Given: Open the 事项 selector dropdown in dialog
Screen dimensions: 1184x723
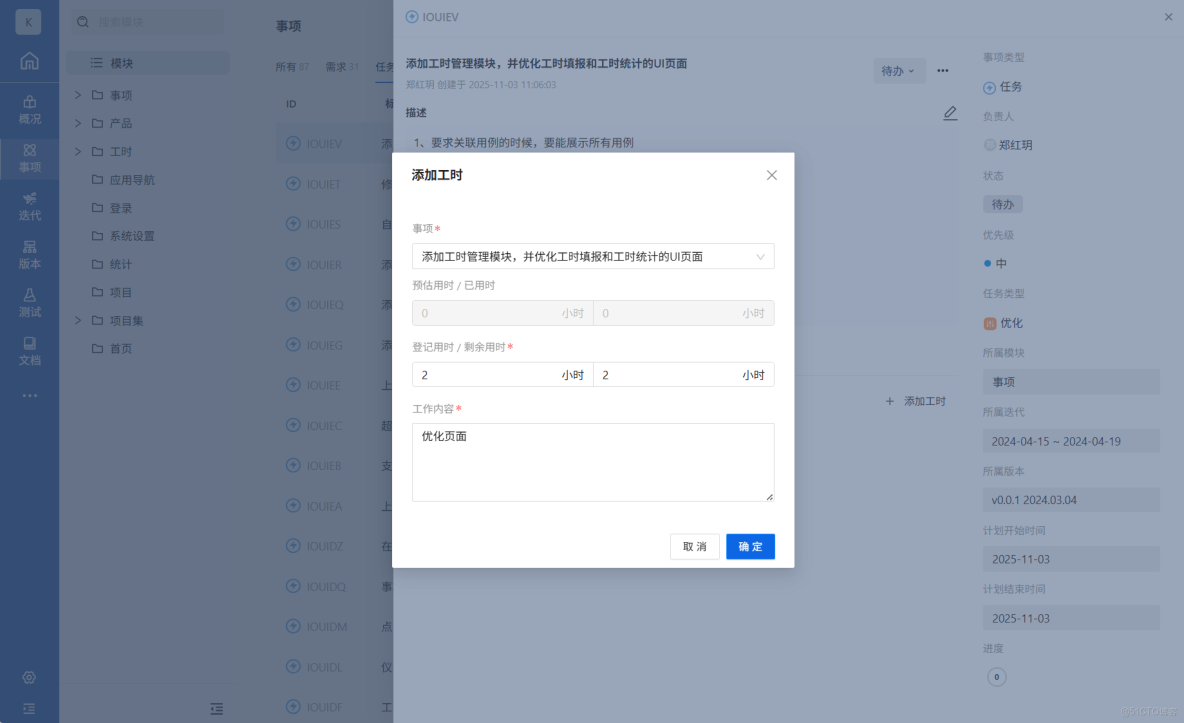Looking at the screenshot, I should [592, 256].
